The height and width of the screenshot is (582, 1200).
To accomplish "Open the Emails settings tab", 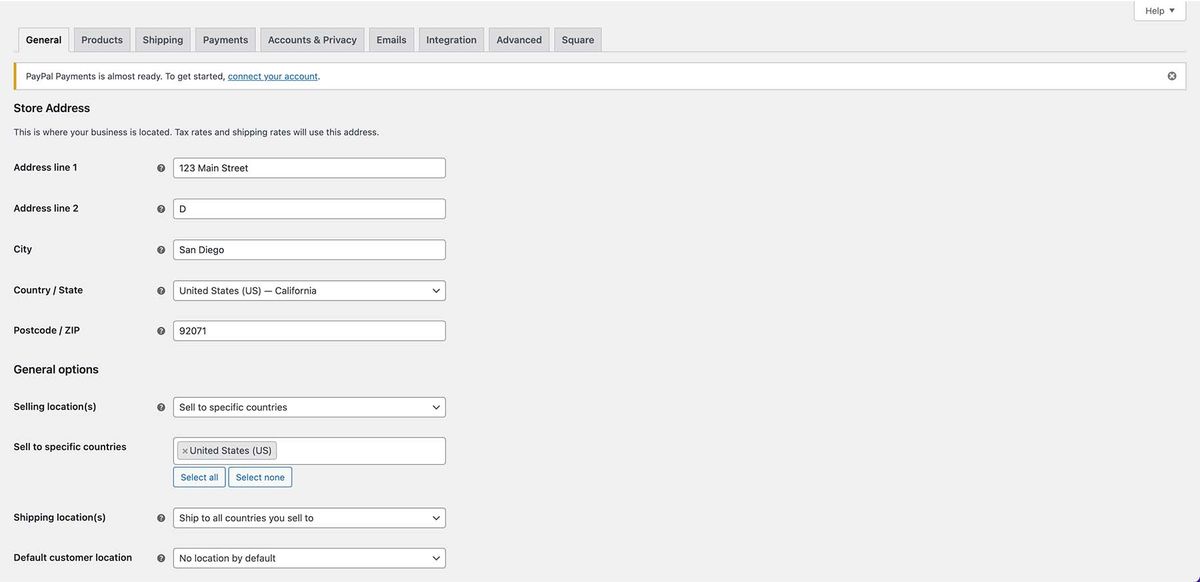I will (x=391, y=37).
